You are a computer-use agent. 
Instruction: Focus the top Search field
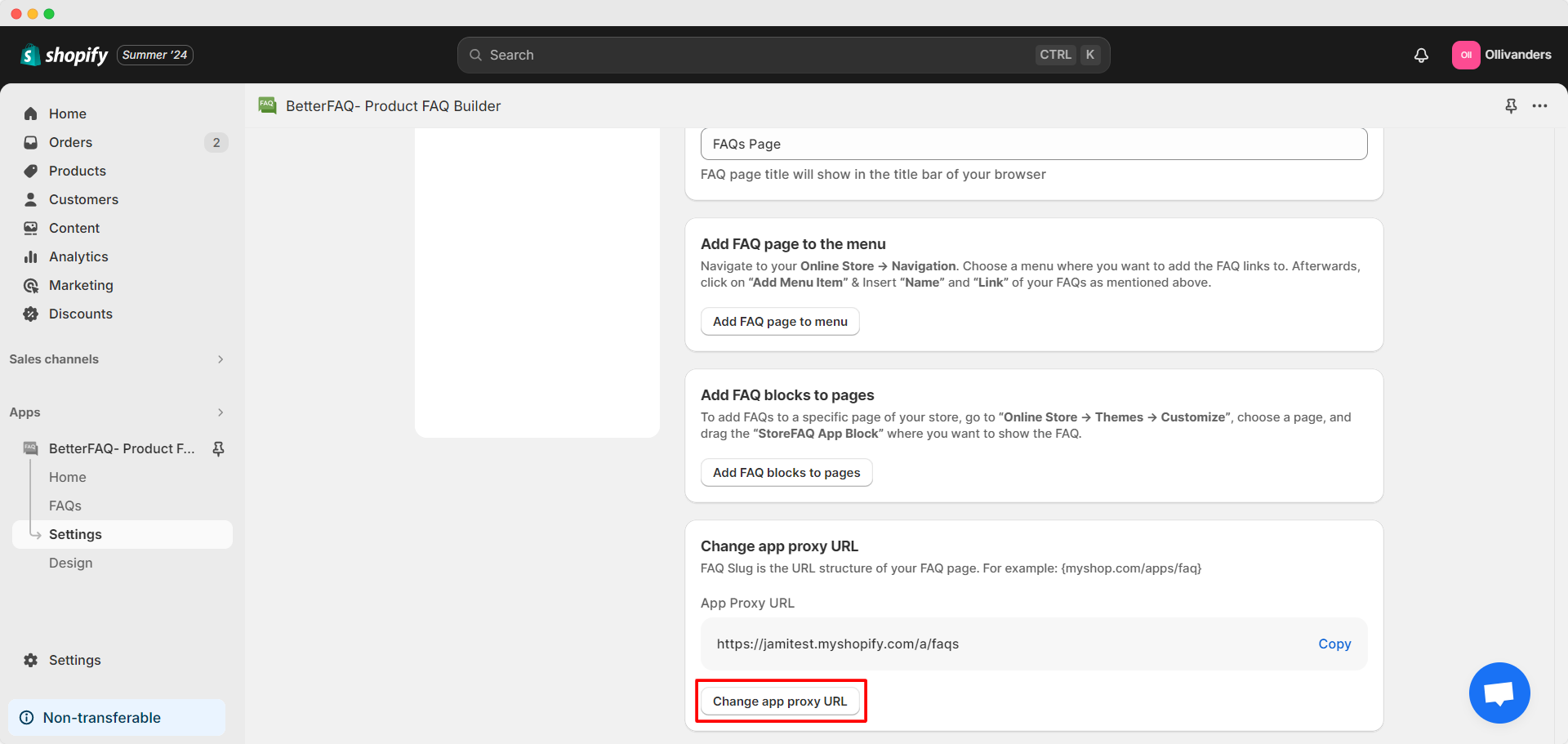coord(783,55)
